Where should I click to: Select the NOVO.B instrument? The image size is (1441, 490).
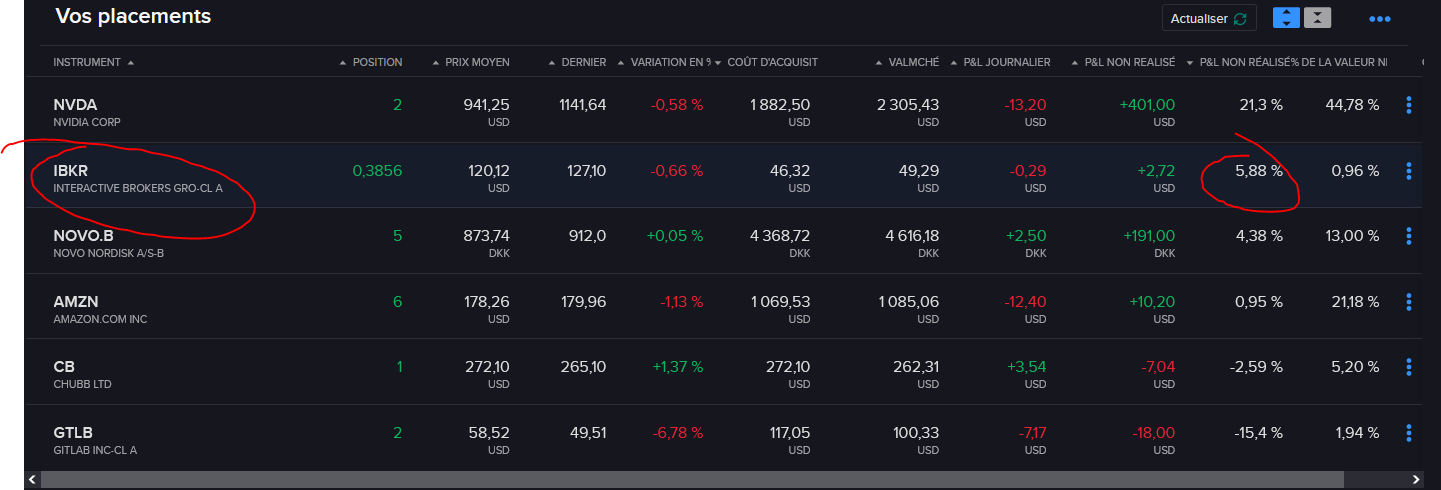(83, 236)
